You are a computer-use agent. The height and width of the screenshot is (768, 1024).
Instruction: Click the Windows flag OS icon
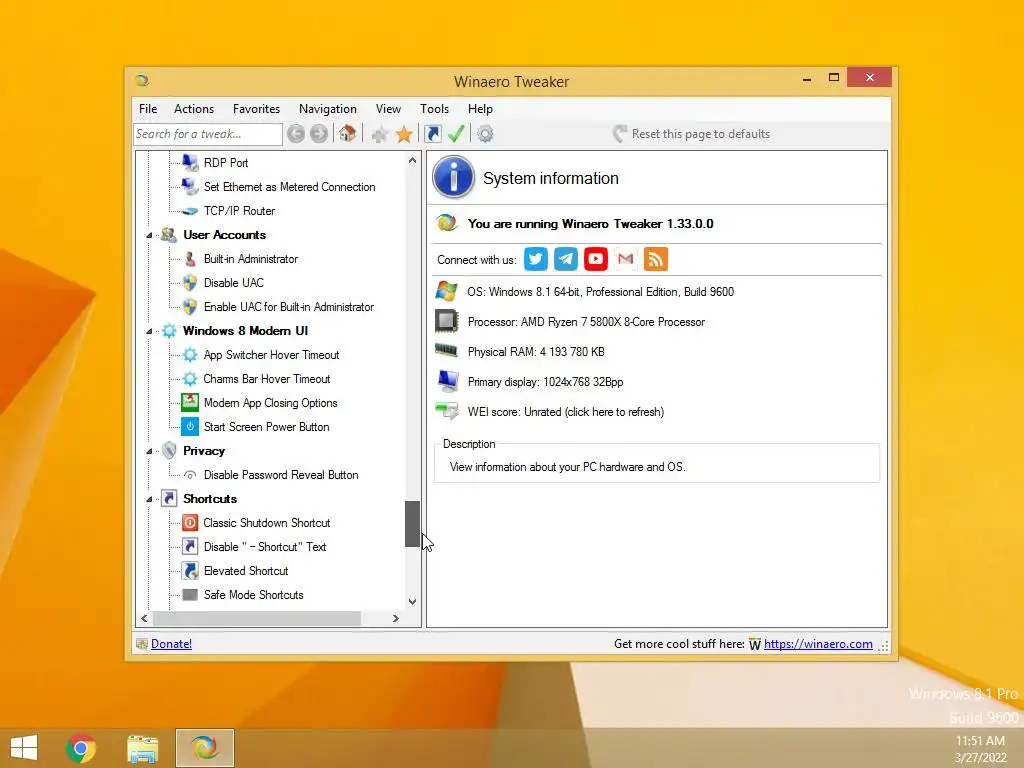coord(447,291)
